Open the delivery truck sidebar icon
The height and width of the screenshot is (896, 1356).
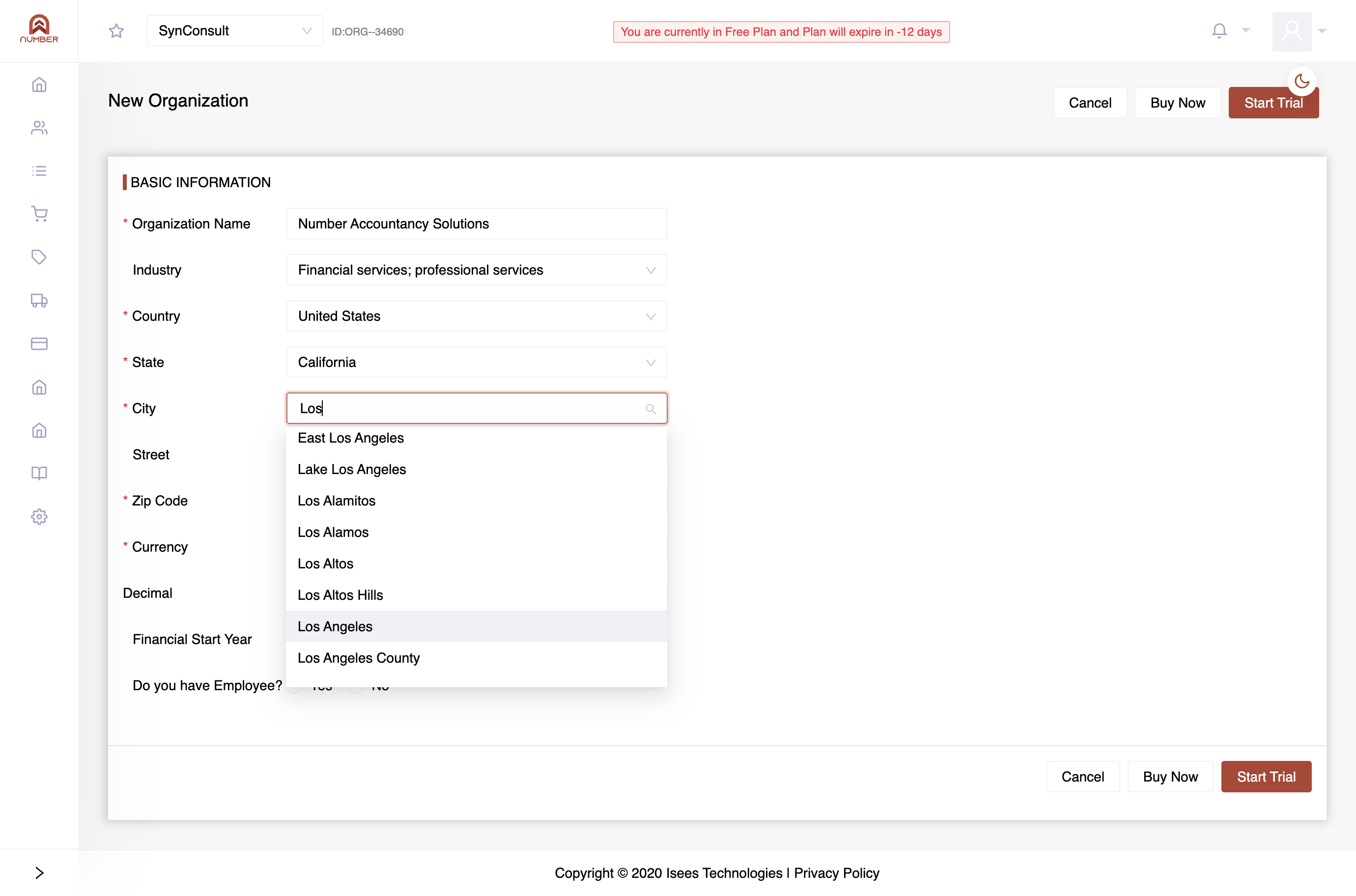pos(39,301)
